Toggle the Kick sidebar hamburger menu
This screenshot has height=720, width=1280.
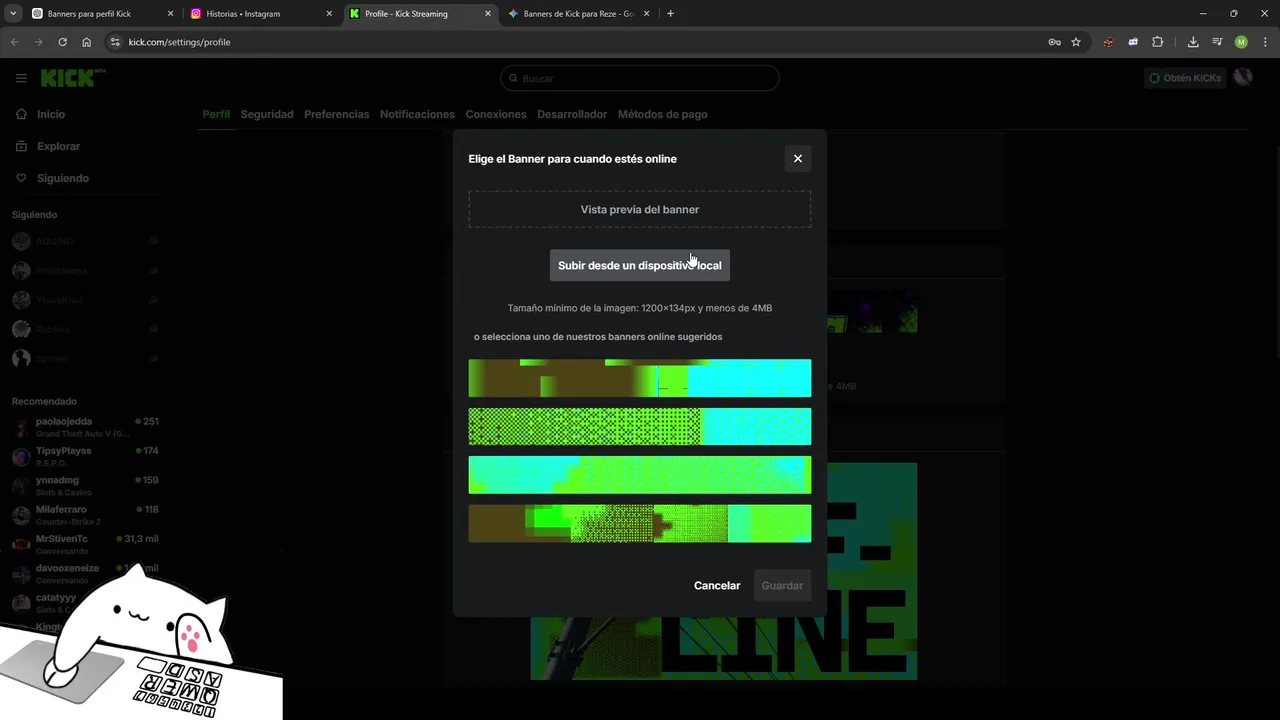tap(21, 78)
